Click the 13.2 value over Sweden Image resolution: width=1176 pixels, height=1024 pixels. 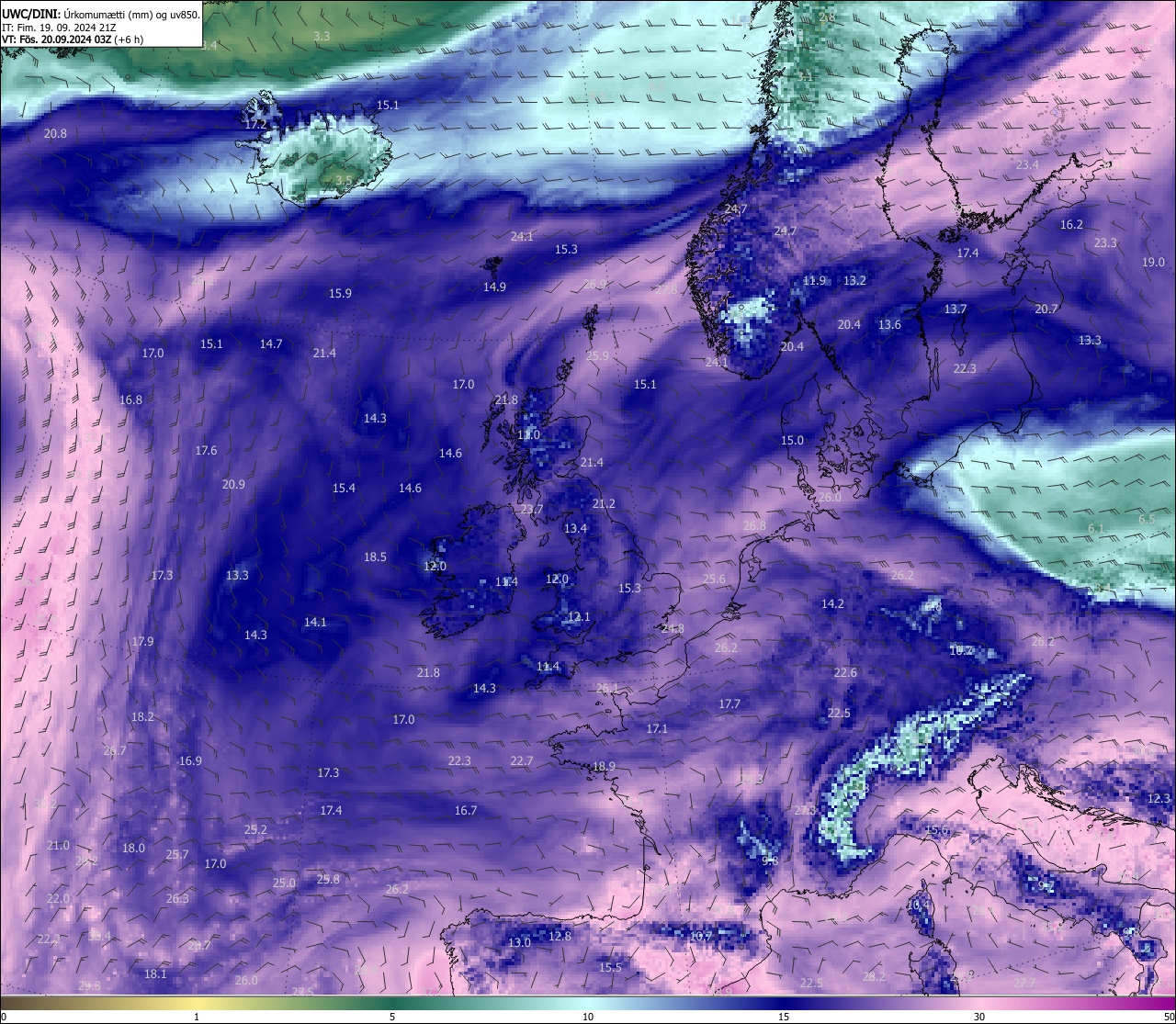pos(854,280)
